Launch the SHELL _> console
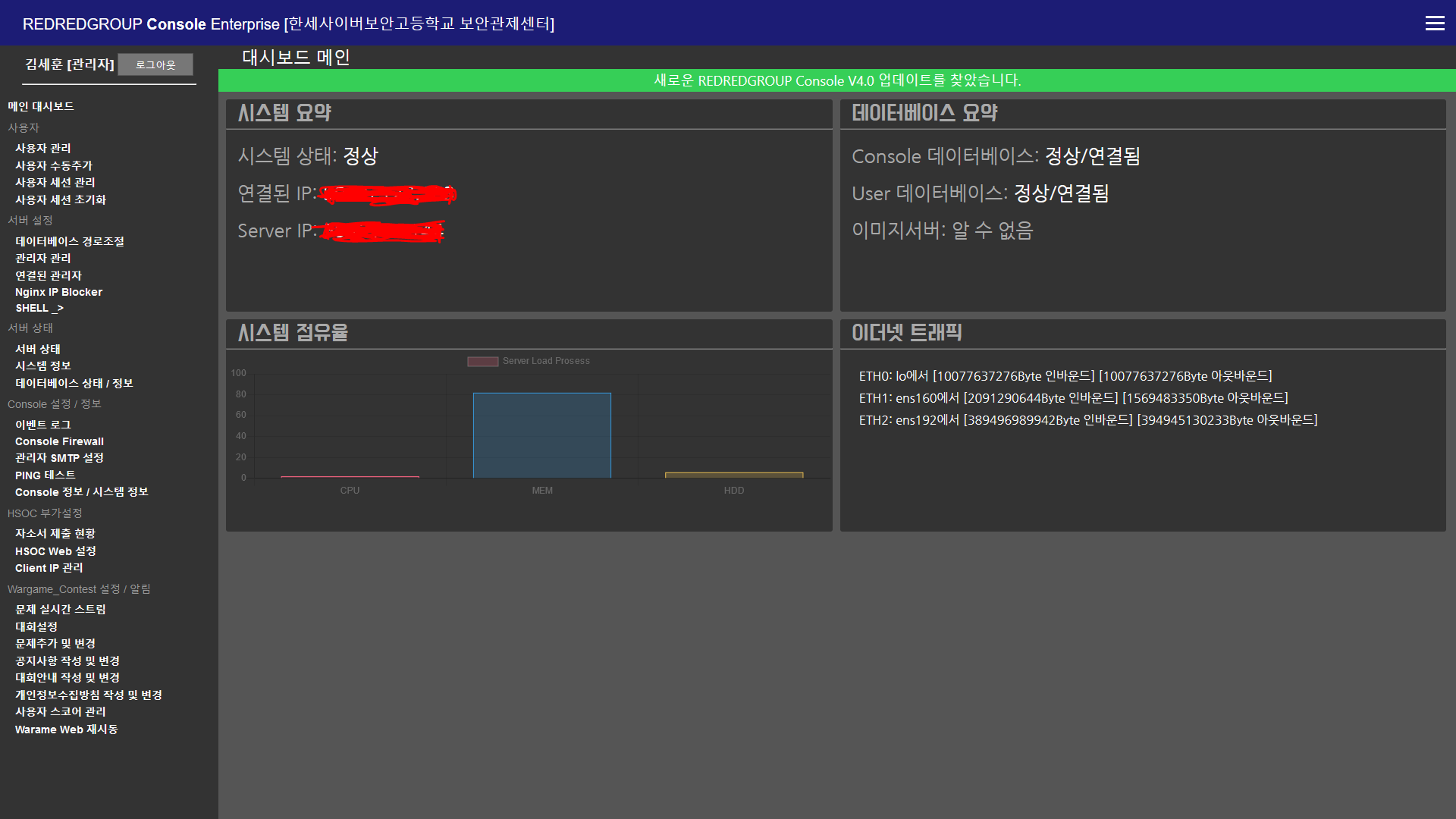Screen dimensions: 1456x819 coord(39,308)
